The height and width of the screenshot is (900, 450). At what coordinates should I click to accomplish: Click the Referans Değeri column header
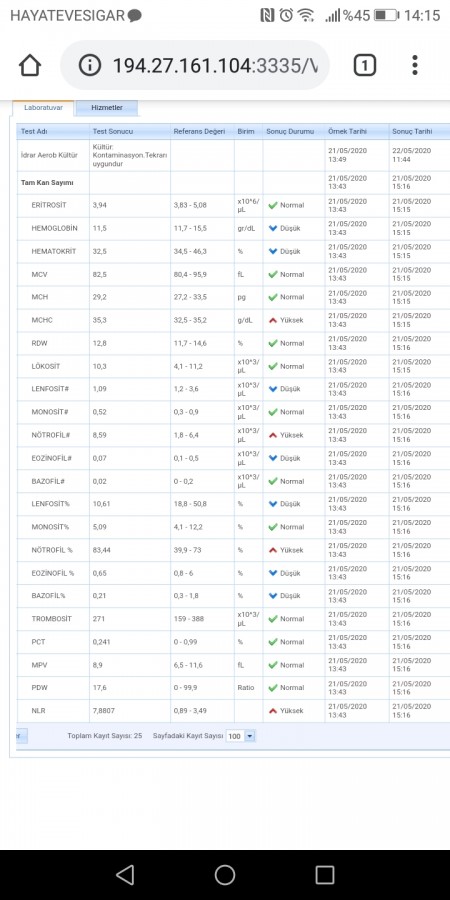pos(202,131)
